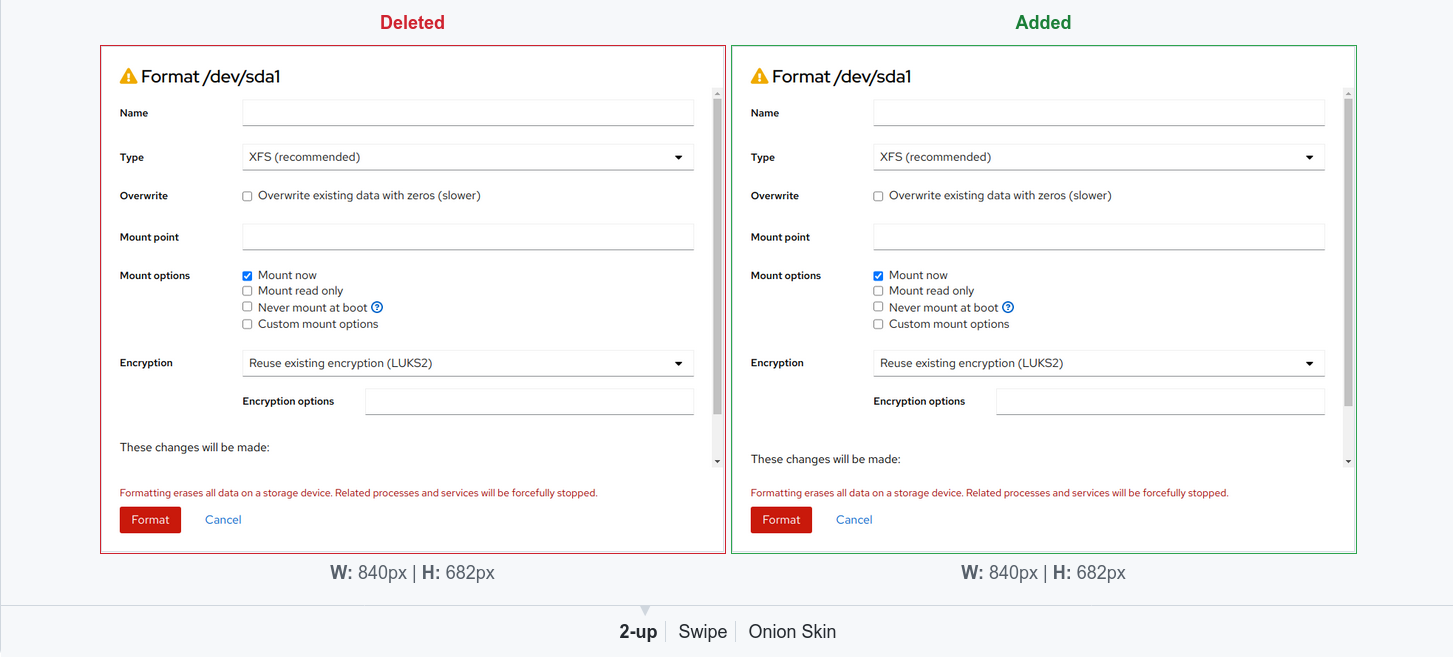Click scroll down arrow in Deleted dialog
This screenshot has width=1453, height=657.
(x=717, y=461)
